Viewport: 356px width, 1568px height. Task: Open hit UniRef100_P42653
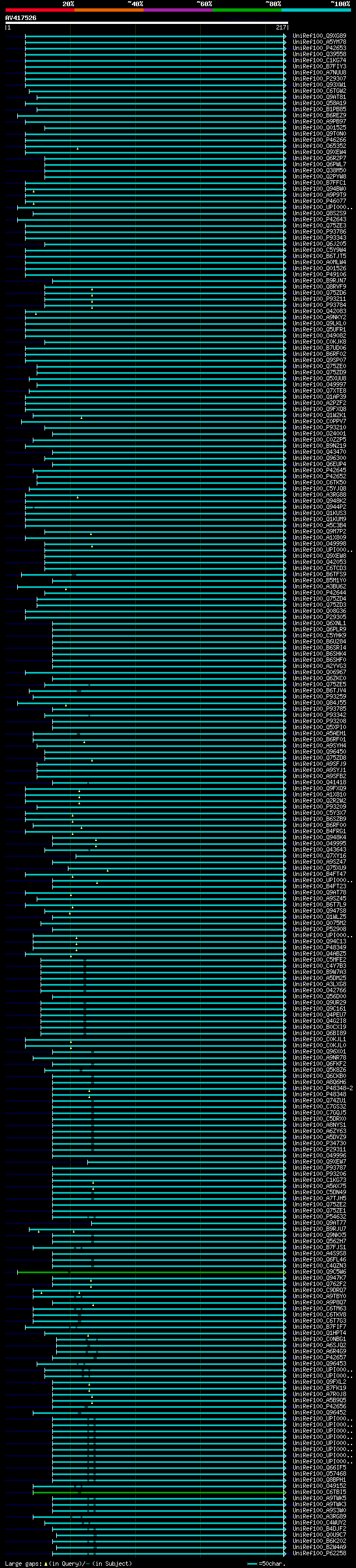[x=319, y=48]
